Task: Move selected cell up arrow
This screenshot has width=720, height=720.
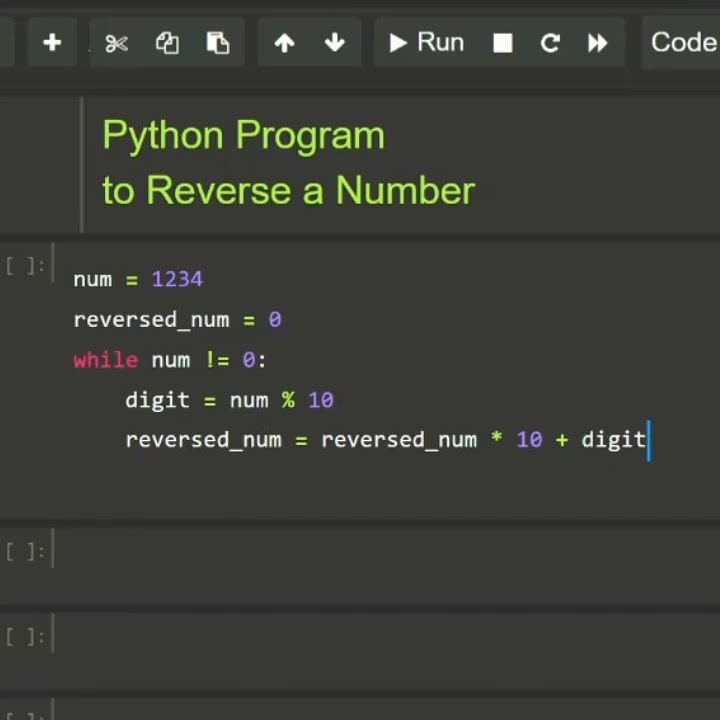Action: click(285, 43)
